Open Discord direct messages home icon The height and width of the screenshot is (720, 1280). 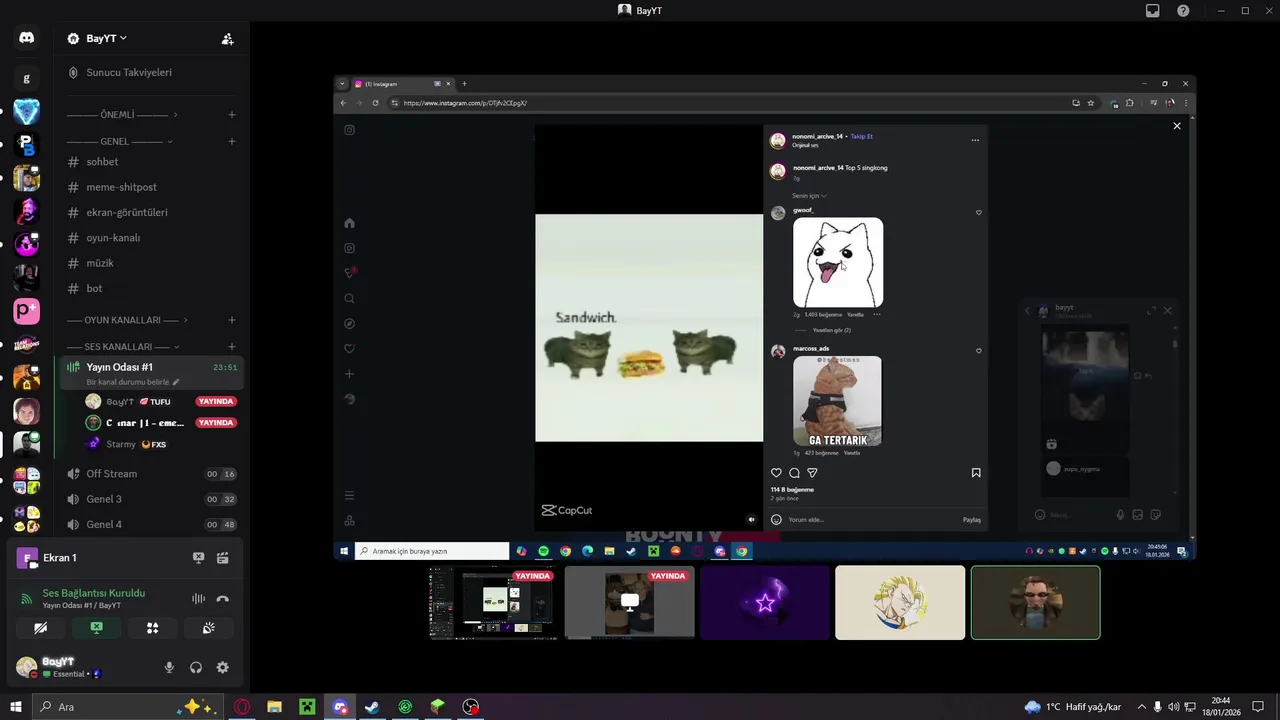26,38
